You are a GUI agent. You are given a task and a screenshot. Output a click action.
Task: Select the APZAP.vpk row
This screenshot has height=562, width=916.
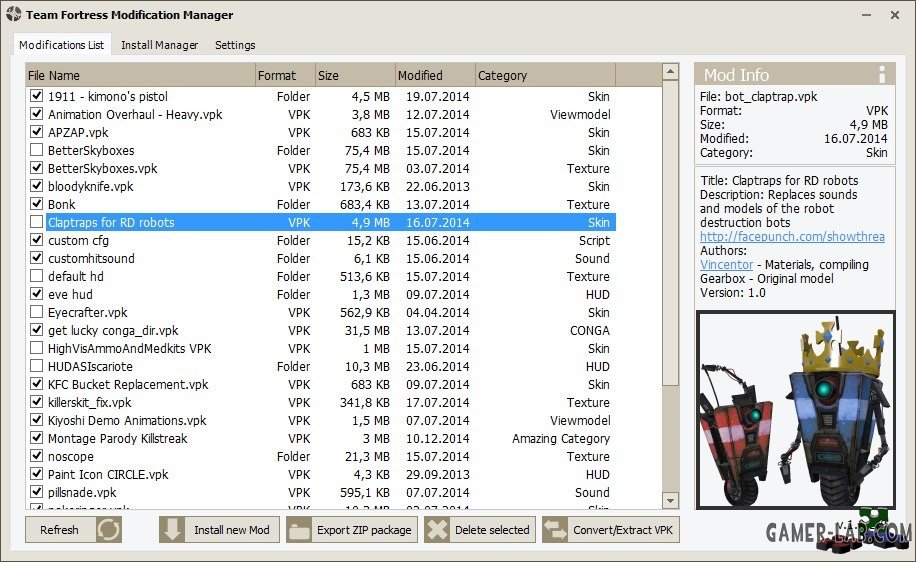tap(320, 132)
